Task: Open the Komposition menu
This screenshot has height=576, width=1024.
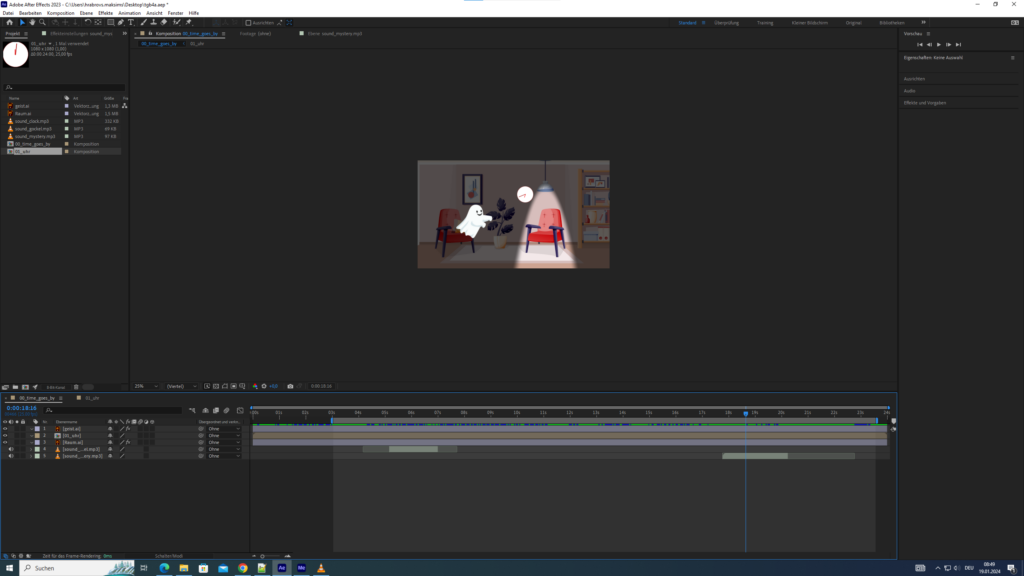Action: click(x=60, y=13)
